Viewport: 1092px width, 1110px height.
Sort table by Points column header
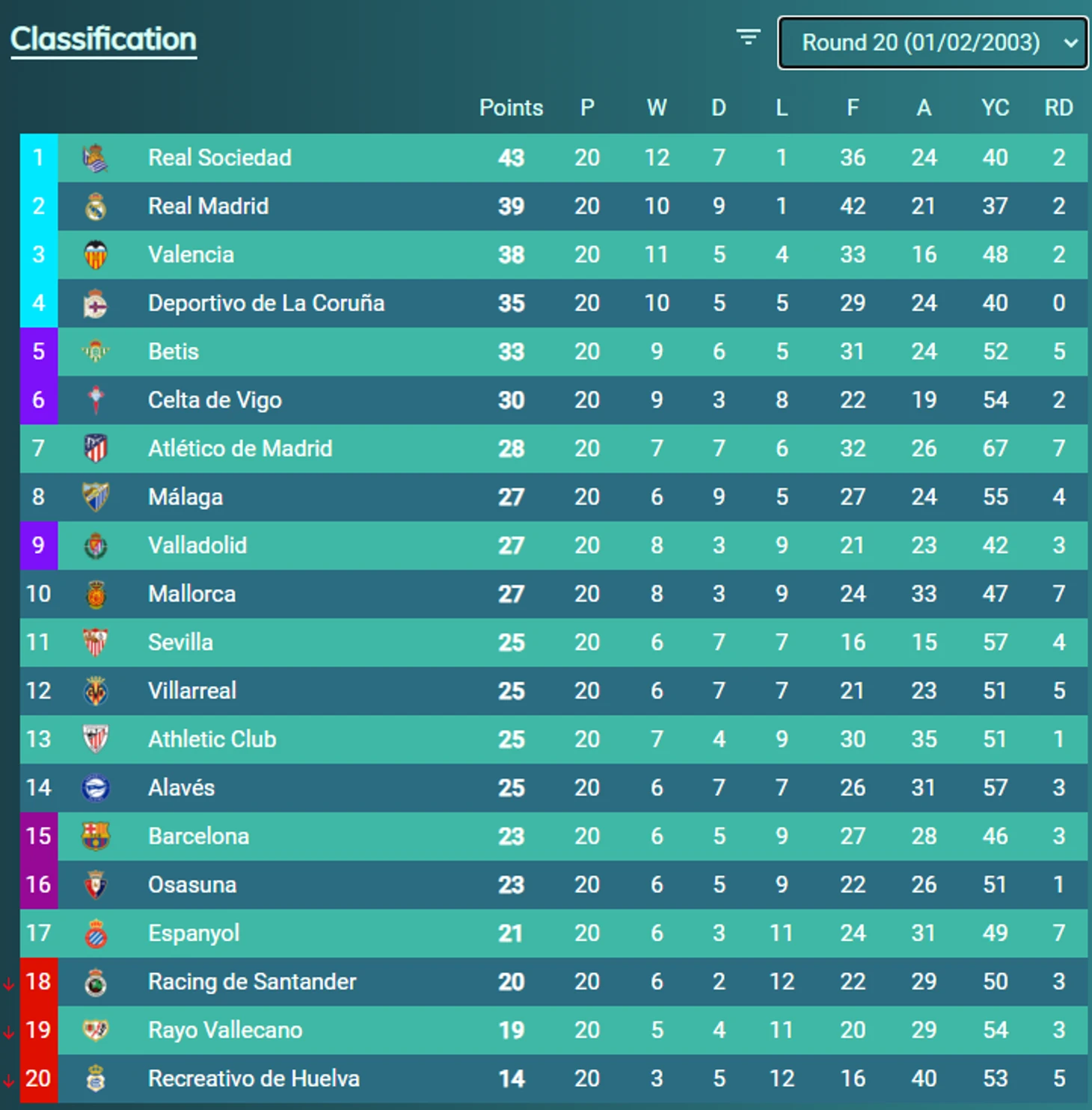tap(511, 108)
